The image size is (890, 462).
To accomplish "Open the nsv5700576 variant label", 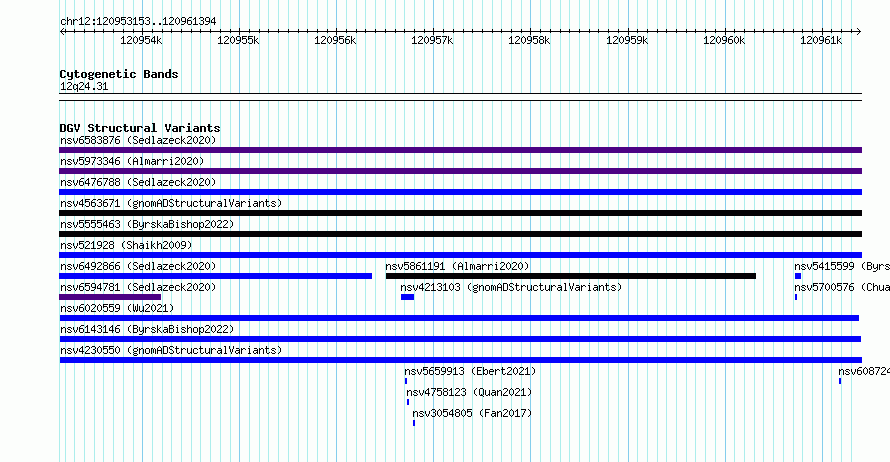I will tap(842, 287).
